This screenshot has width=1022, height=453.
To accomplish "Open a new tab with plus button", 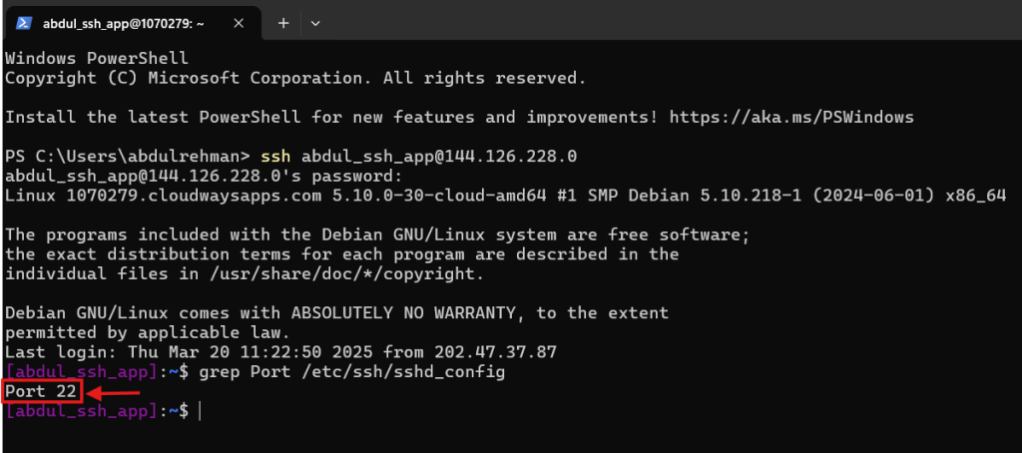I will click(x=283, y=22).
